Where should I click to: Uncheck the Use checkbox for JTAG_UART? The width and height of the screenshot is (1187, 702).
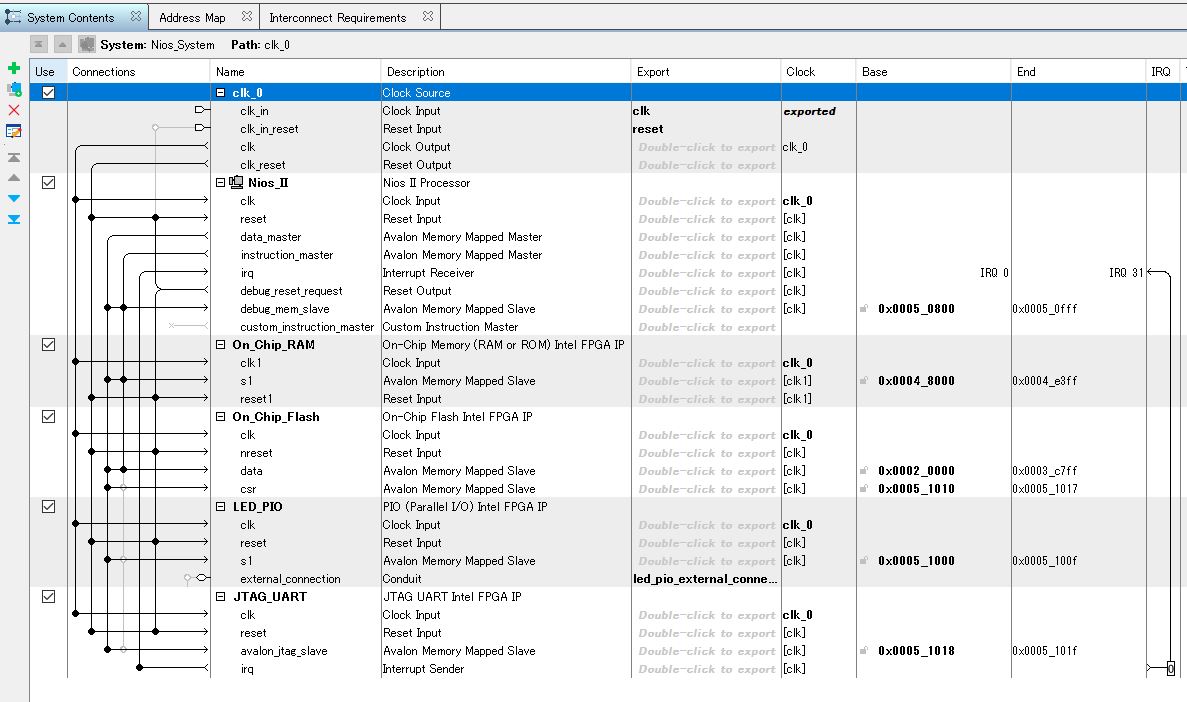48,597
